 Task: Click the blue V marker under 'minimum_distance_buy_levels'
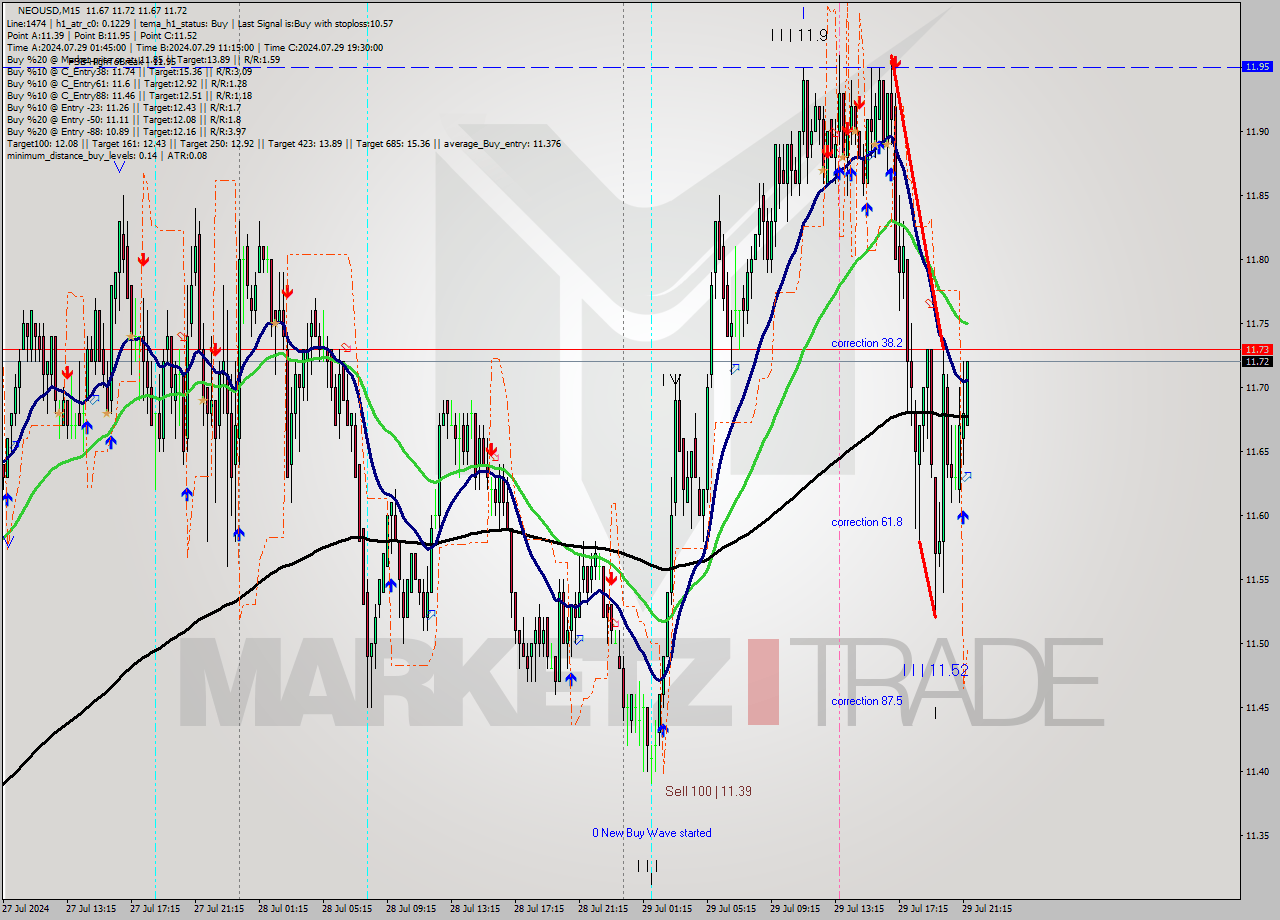tap(119, 167)
